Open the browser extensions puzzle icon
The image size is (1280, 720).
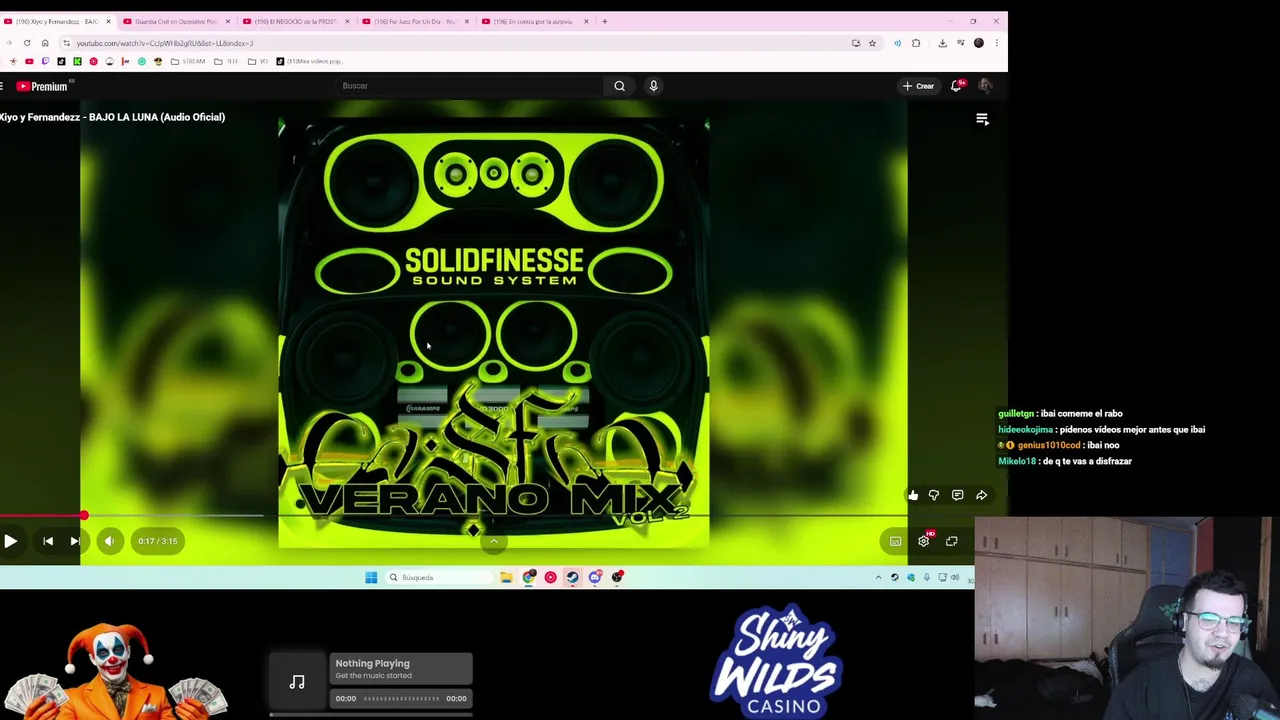pos(916,43)
